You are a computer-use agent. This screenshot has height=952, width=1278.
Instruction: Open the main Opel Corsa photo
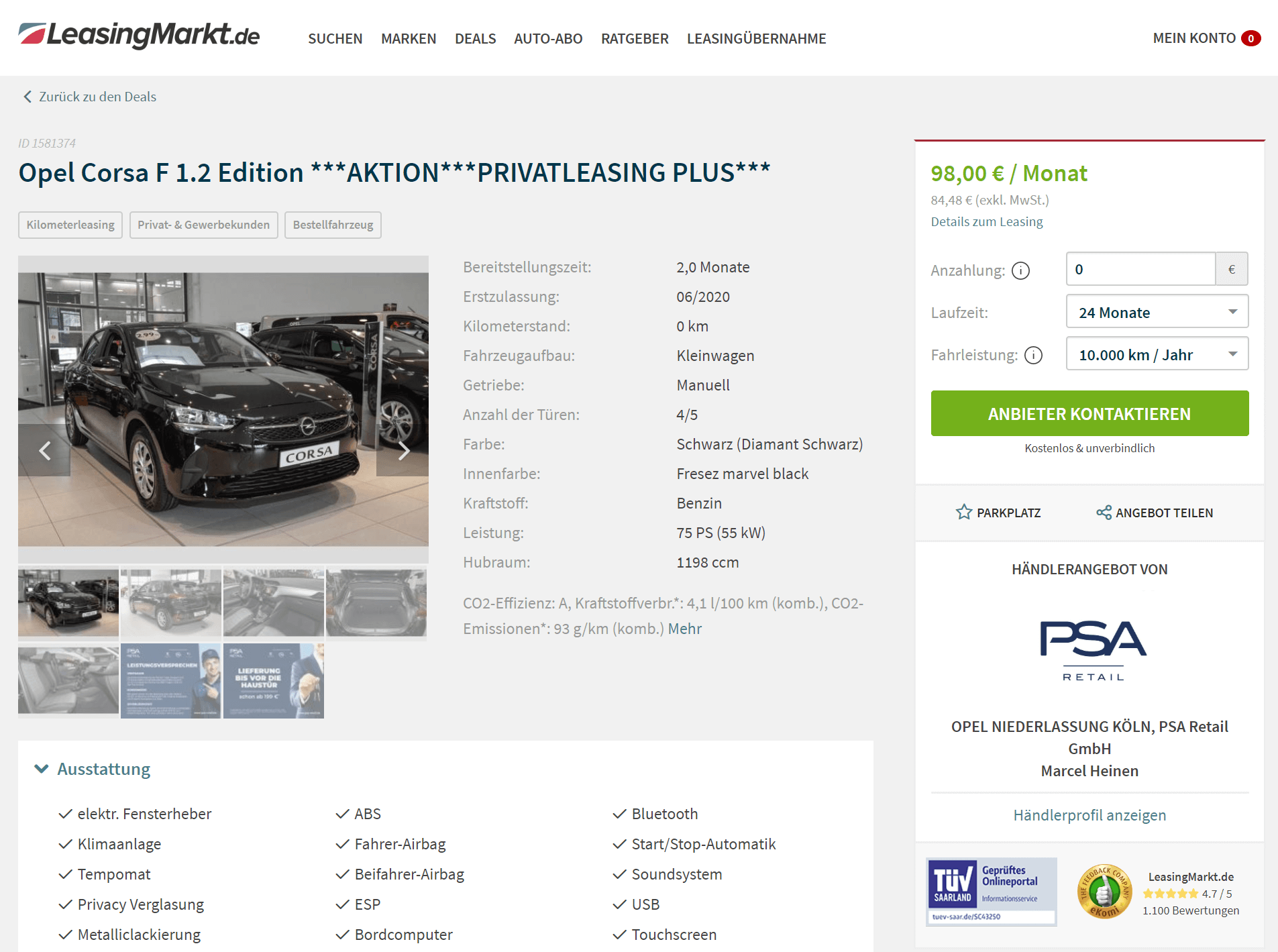pyautogui.click(x=223, y=409)
